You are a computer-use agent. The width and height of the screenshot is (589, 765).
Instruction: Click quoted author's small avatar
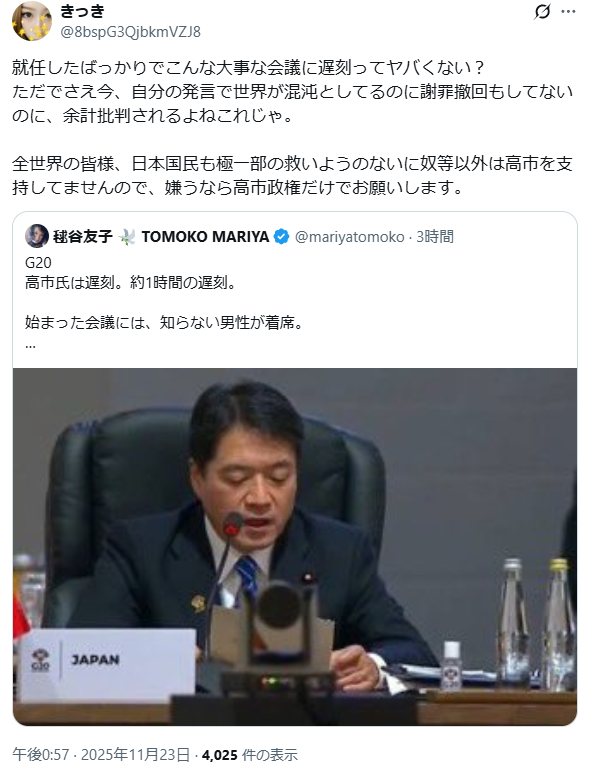coord(37,236)
